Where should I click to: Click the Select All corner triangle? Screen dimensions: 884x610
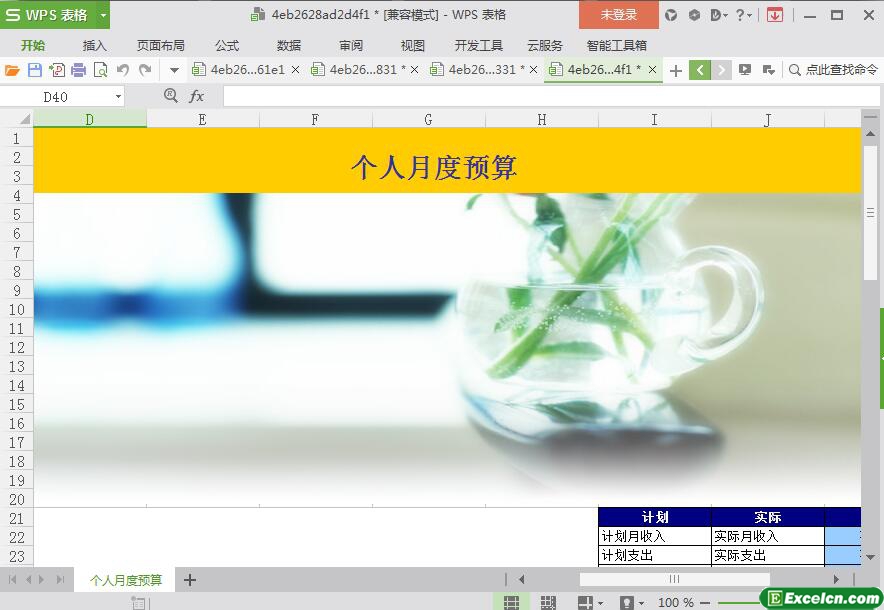point(24,119)
